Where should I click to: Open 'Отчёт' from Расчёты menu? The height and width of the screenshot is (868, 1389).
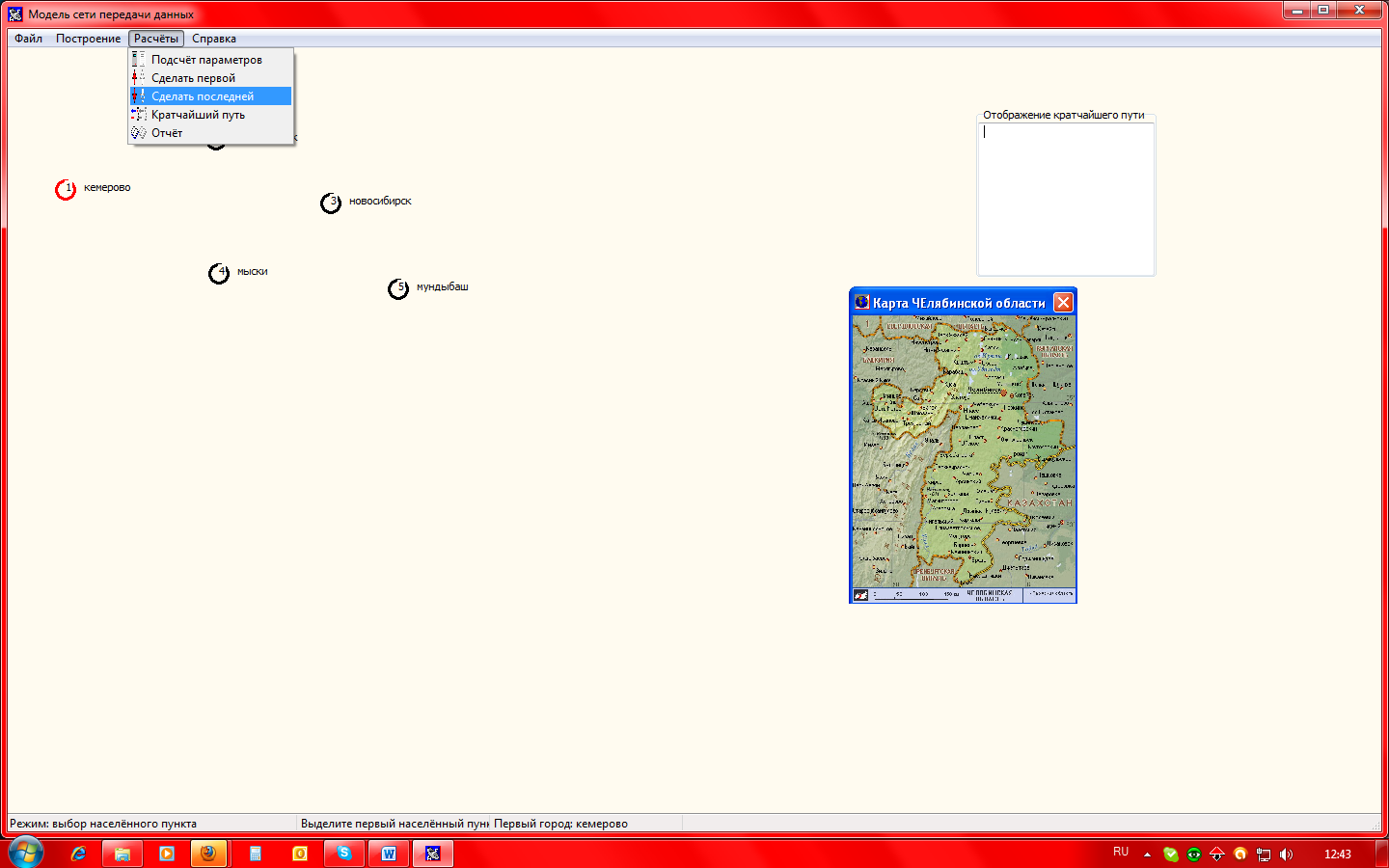coord(167,133)
